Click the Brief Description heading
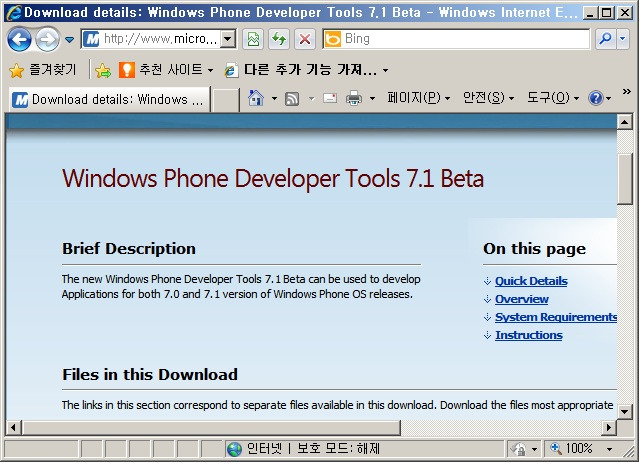Screen dimensions: 639x462 [x=129, y=249]
